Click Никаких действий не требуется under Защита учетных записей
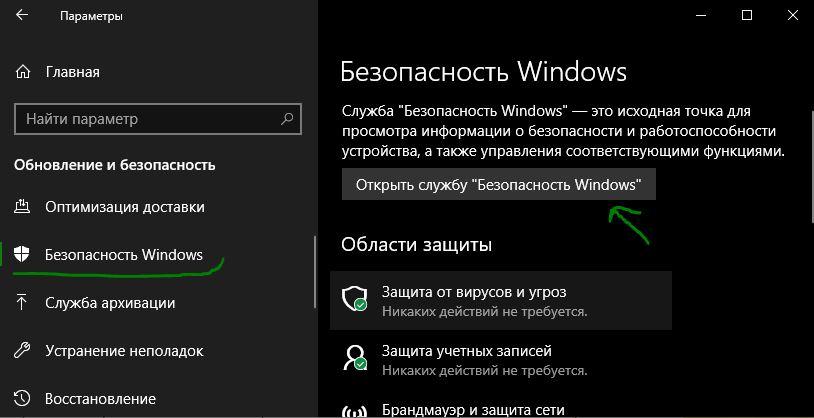Screen dimensions: 814x418 coord(485,371)
